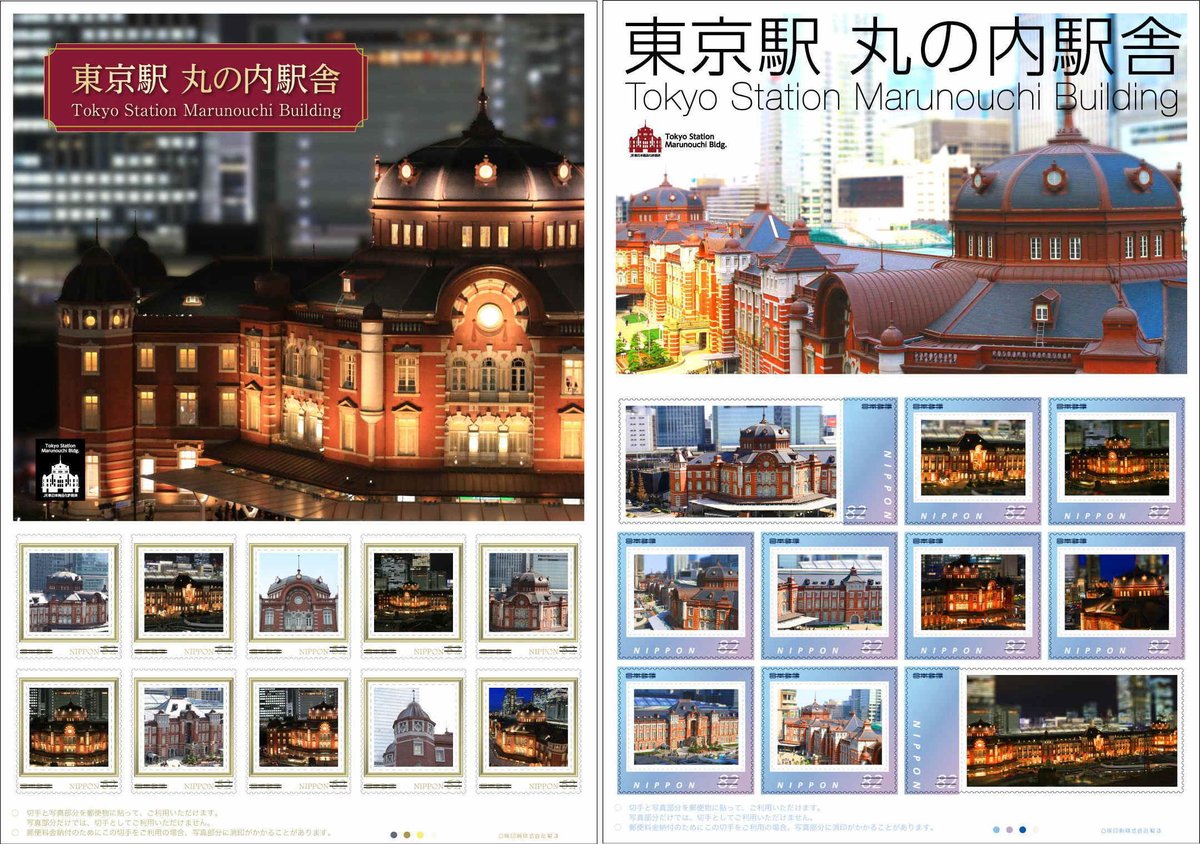Select English subtitle inside the red banner
Screen dimensions: 1200x844
point(206,111)
